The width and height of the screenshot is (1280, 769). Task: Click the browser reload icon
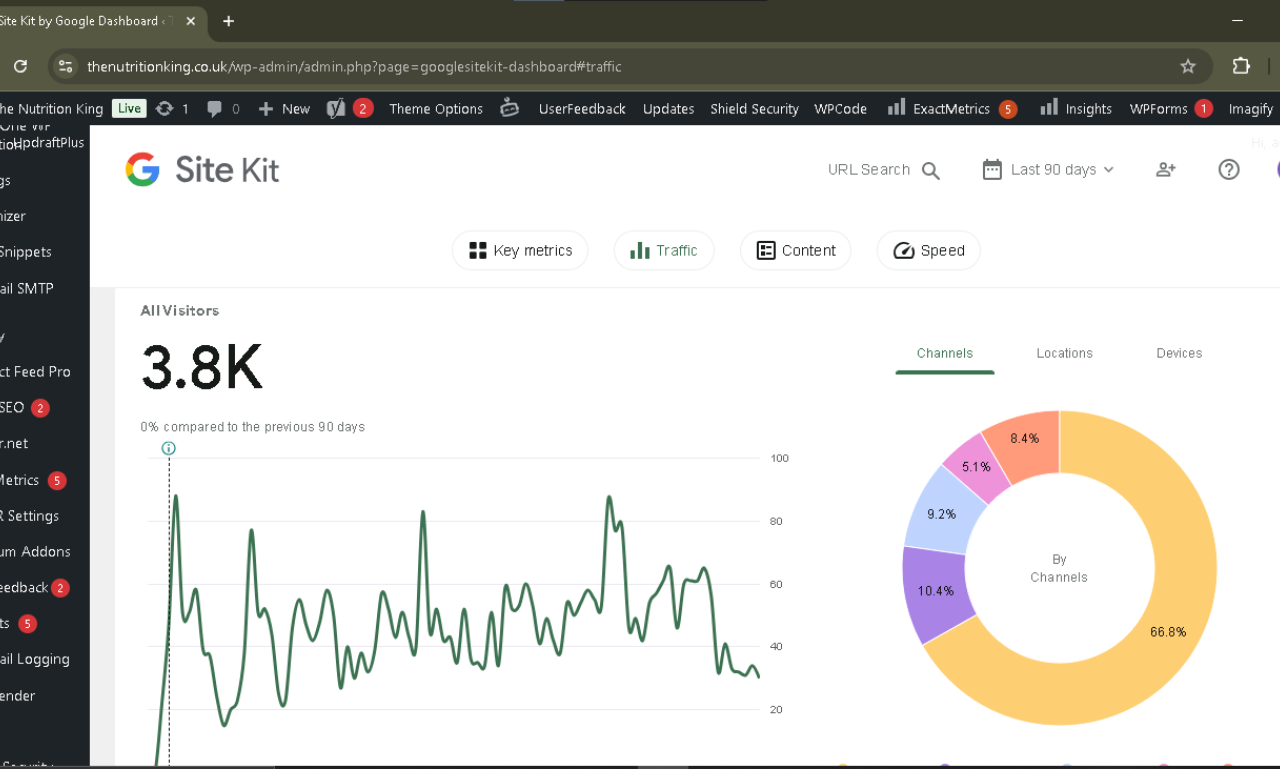[x=20, y=67]
